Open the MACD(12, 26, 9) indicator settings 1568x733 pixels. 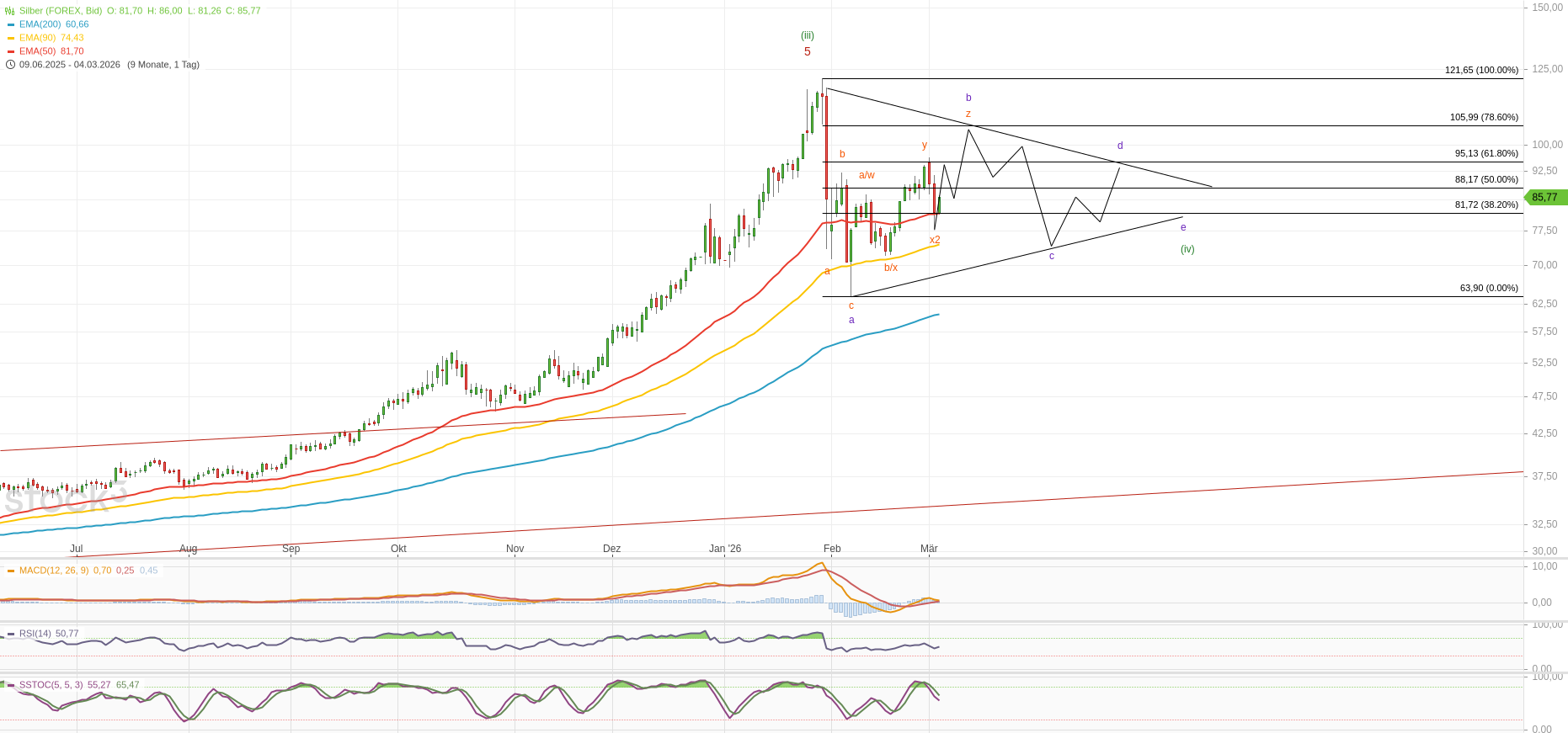(x=54, y=571)
